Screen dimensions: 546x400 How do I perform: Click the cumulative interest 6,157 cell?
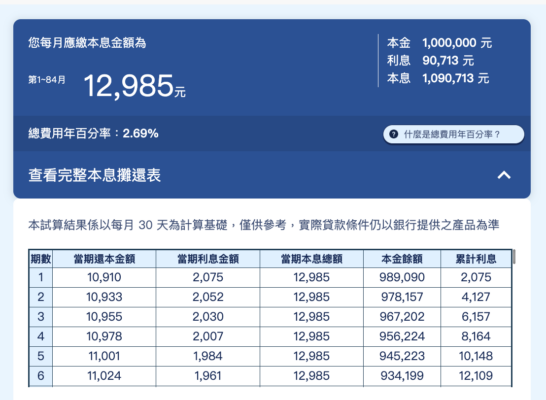476,317
